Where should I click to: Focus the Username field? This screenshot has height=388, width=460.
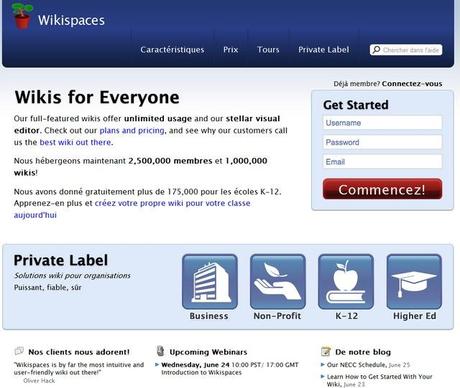tap(382, 123)
